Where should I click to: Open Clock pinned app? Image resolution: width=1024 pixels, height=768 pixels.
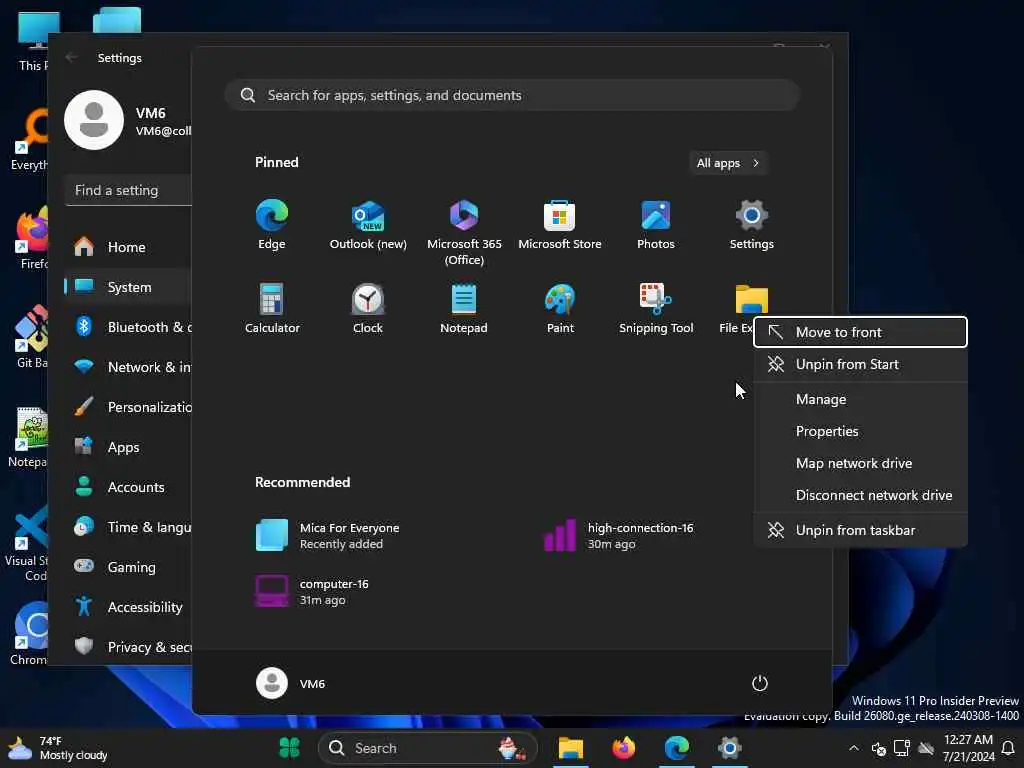368,308
